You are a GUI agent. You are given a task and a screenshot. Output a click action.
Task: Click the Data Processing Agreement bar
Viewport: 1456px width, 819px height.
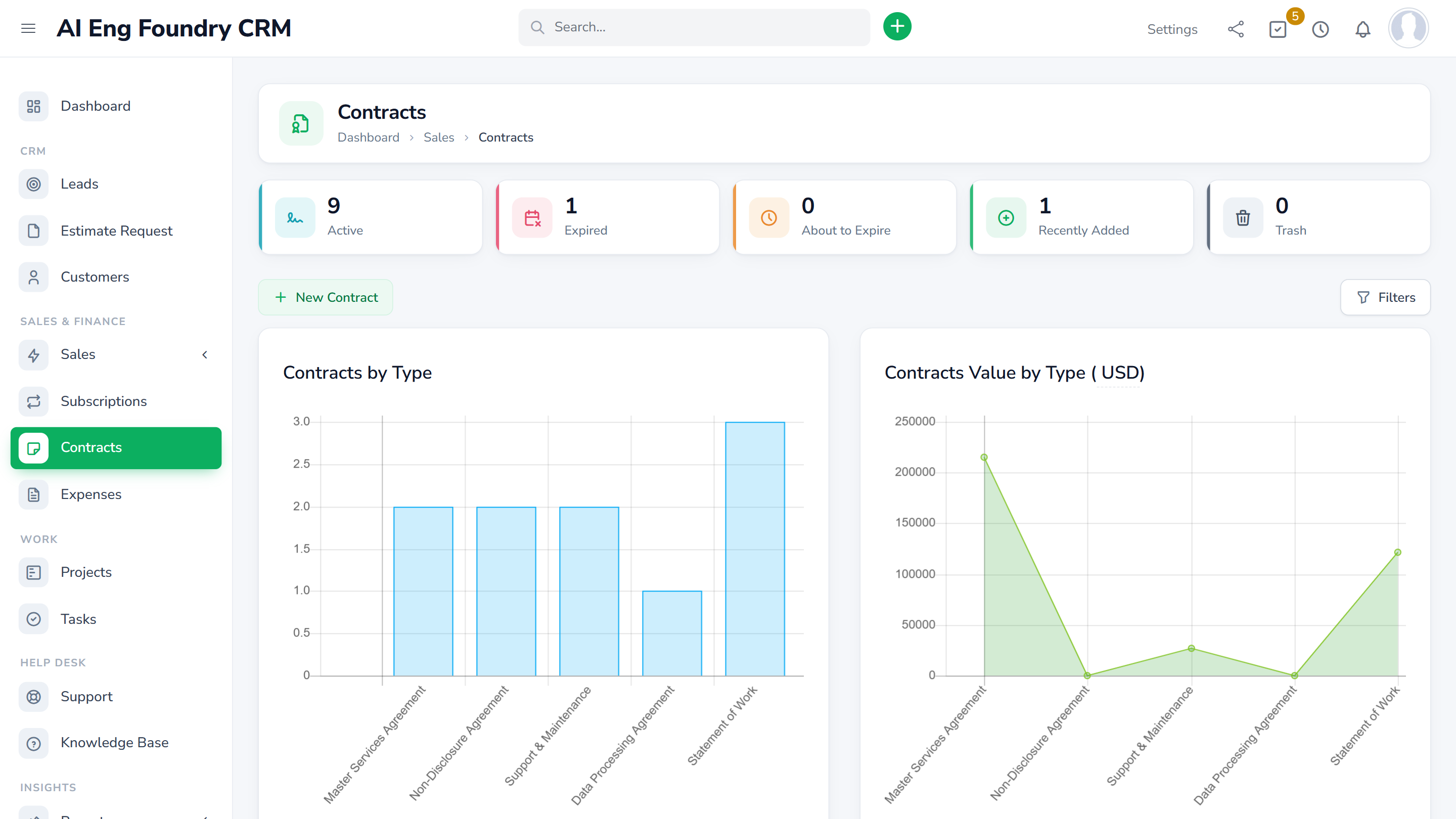(x=672, y=633)
